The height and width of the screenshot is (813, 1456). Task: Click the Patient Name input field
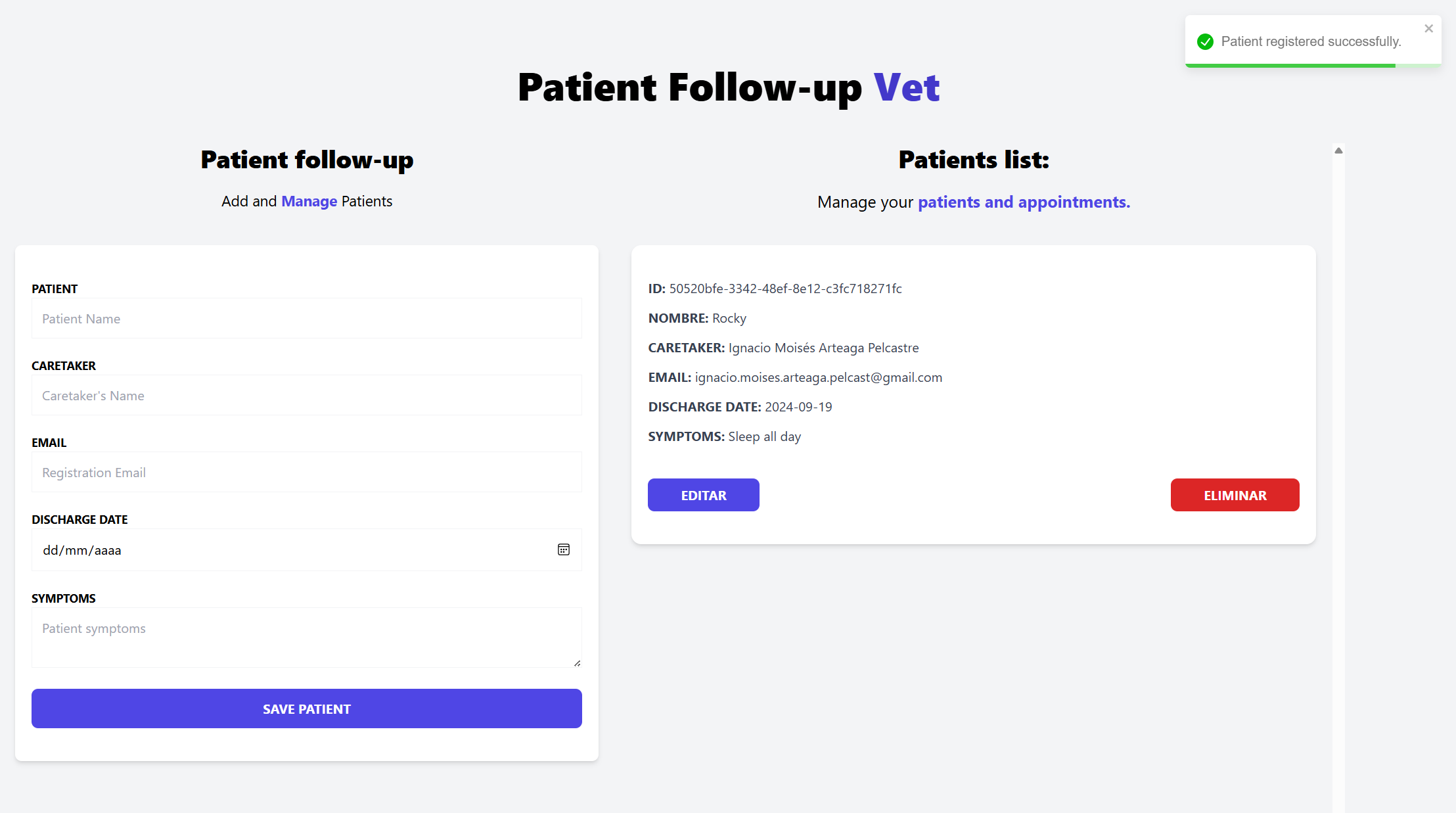pyautogui.click(x=307, y=319)
